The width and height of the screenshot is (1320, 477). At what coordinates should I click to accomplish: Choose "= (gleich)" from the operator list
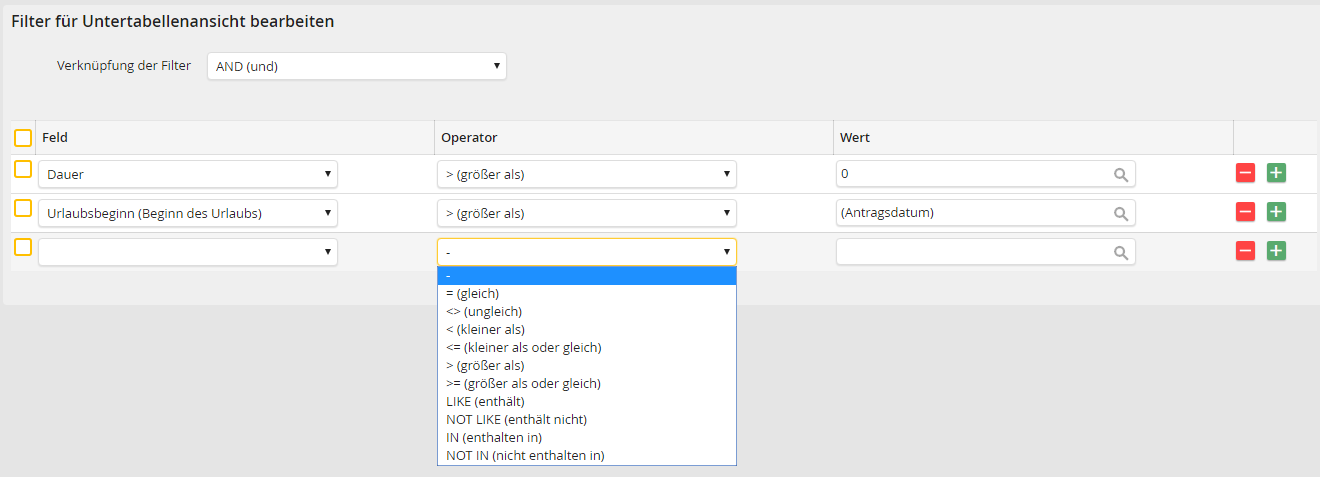(473, 293)
